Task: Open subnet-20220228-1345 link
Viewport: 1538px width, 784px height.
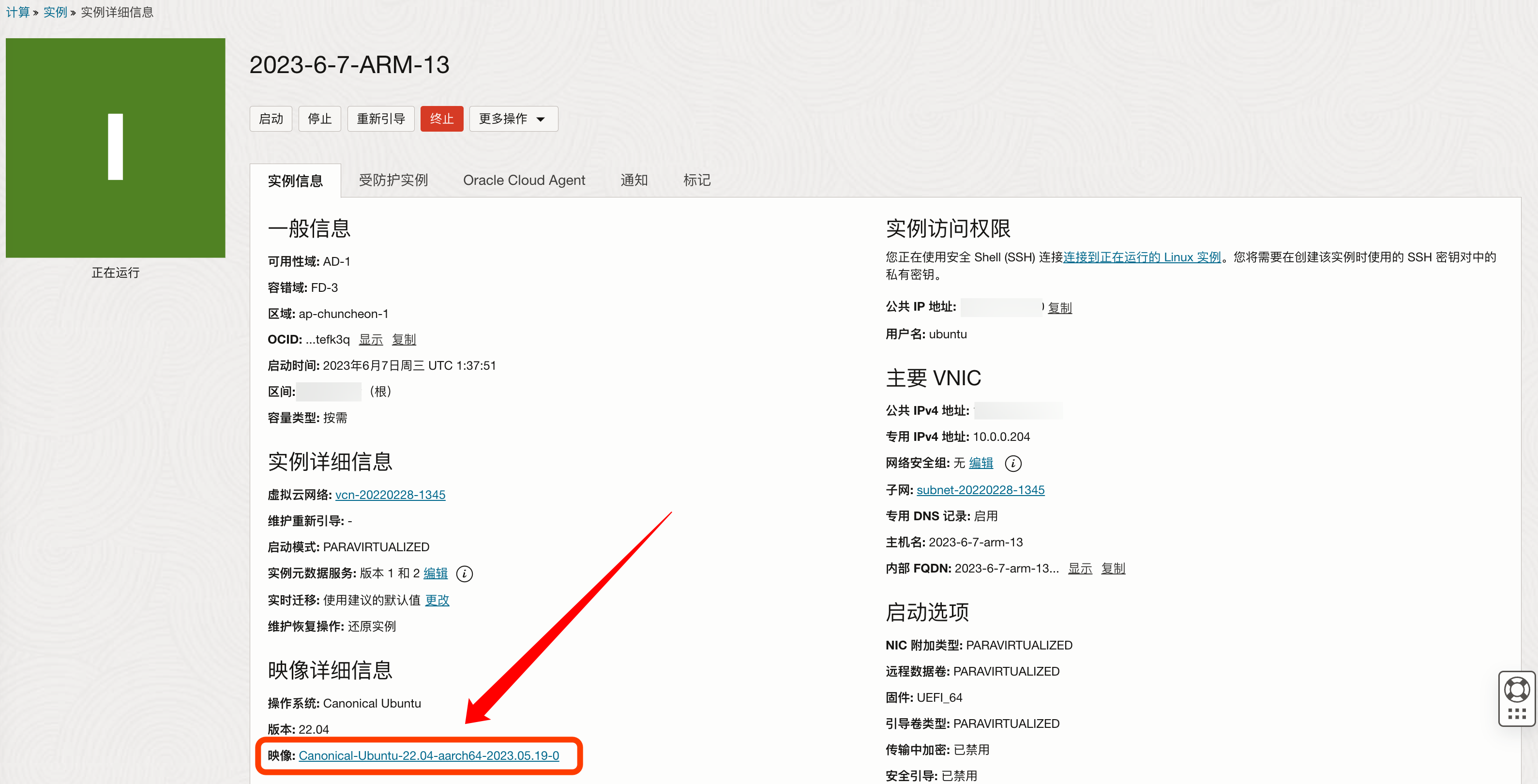Action: [980, 490]
